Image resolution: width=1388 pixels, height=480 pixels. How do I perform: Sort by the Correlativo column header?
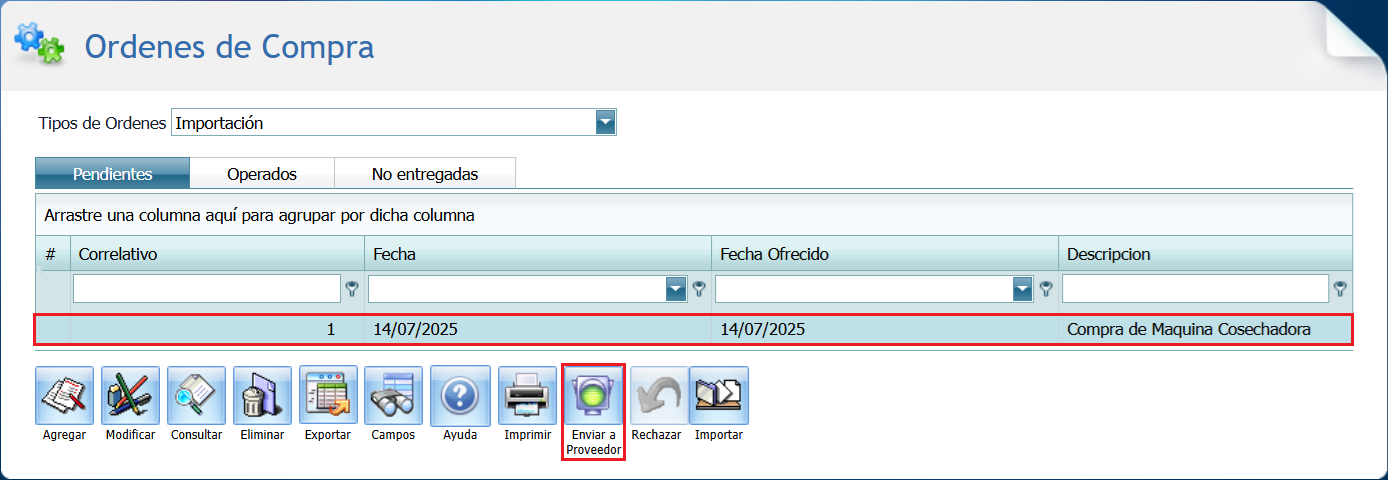coord(217,254)
